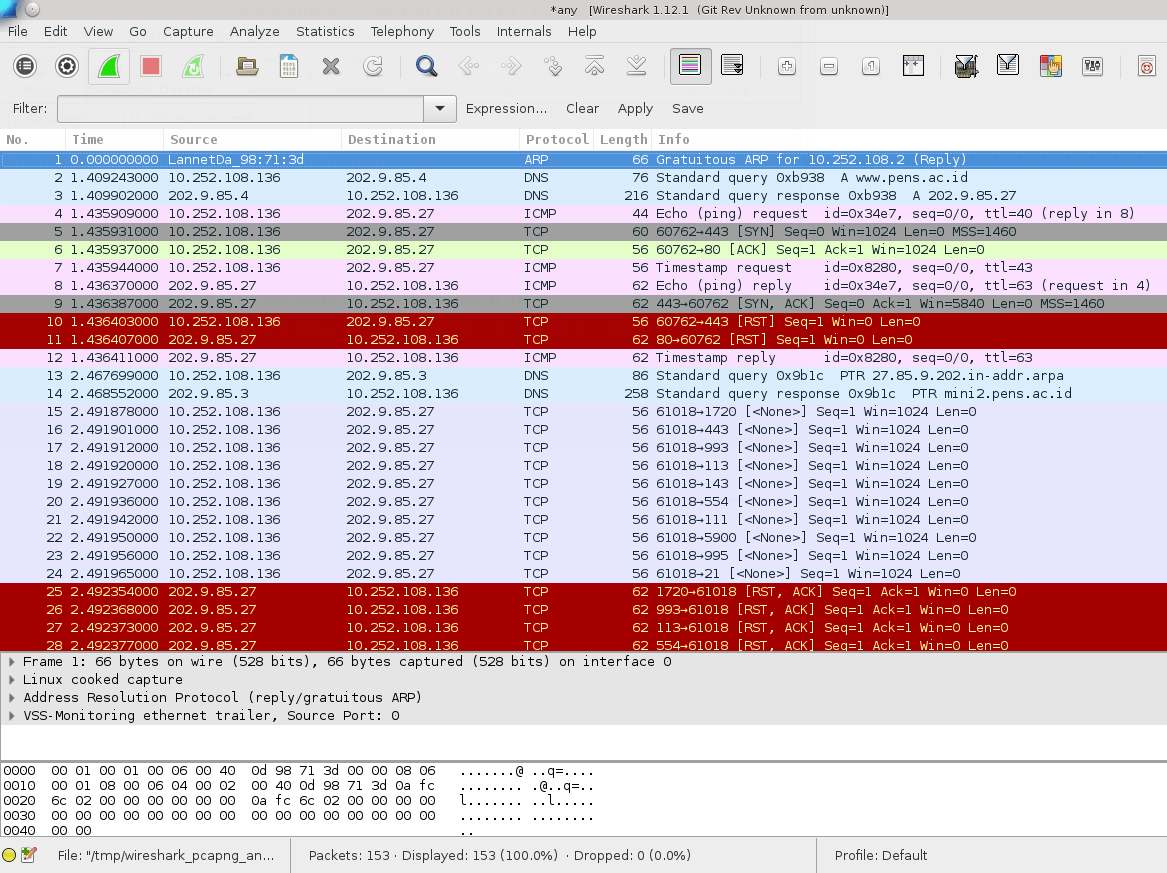Edit capture filters icon
Viewport: 1167px width, 873px height.
point(966,66)
